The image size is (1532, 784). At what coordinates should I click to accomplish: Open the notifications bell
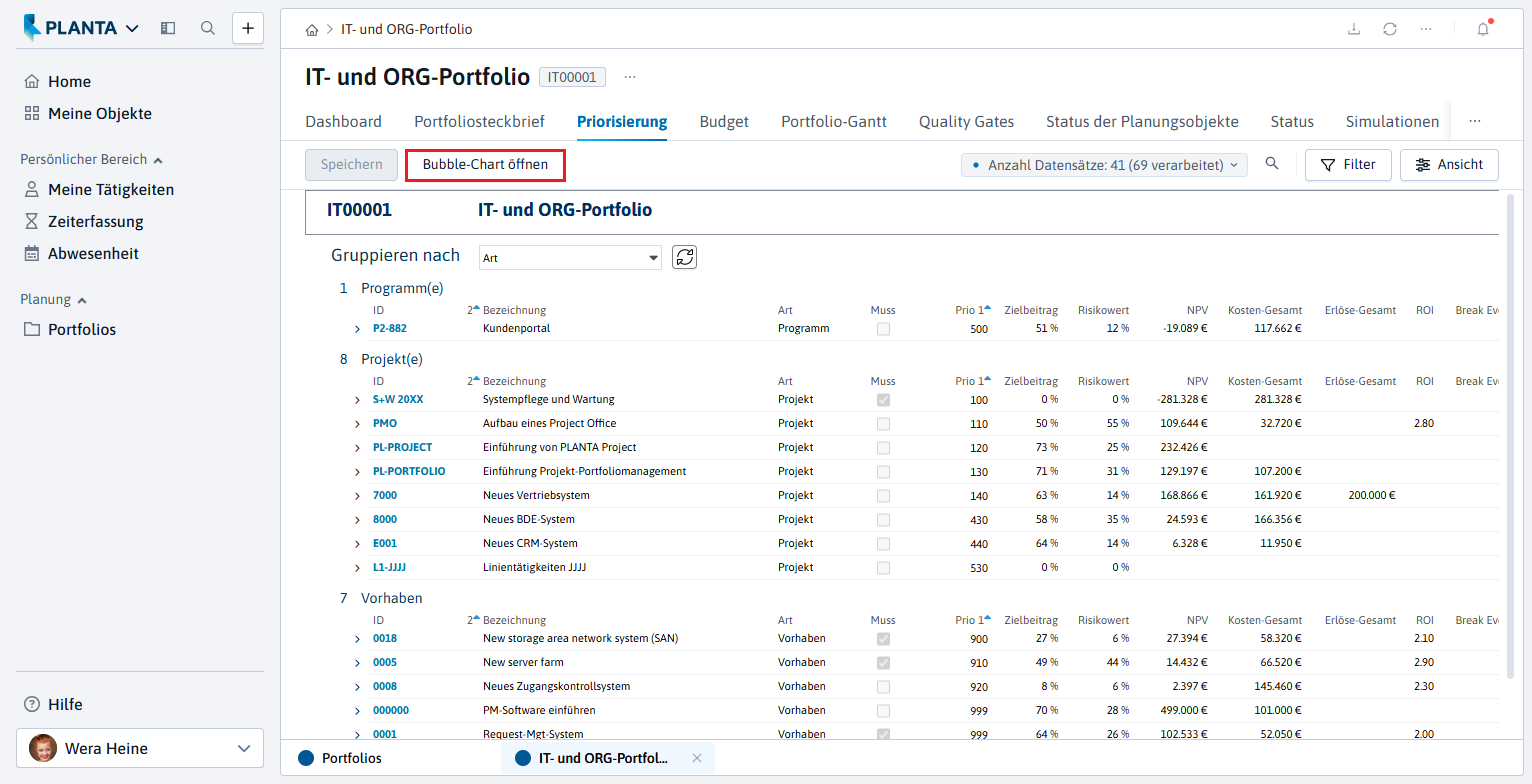coord(1483,29)
